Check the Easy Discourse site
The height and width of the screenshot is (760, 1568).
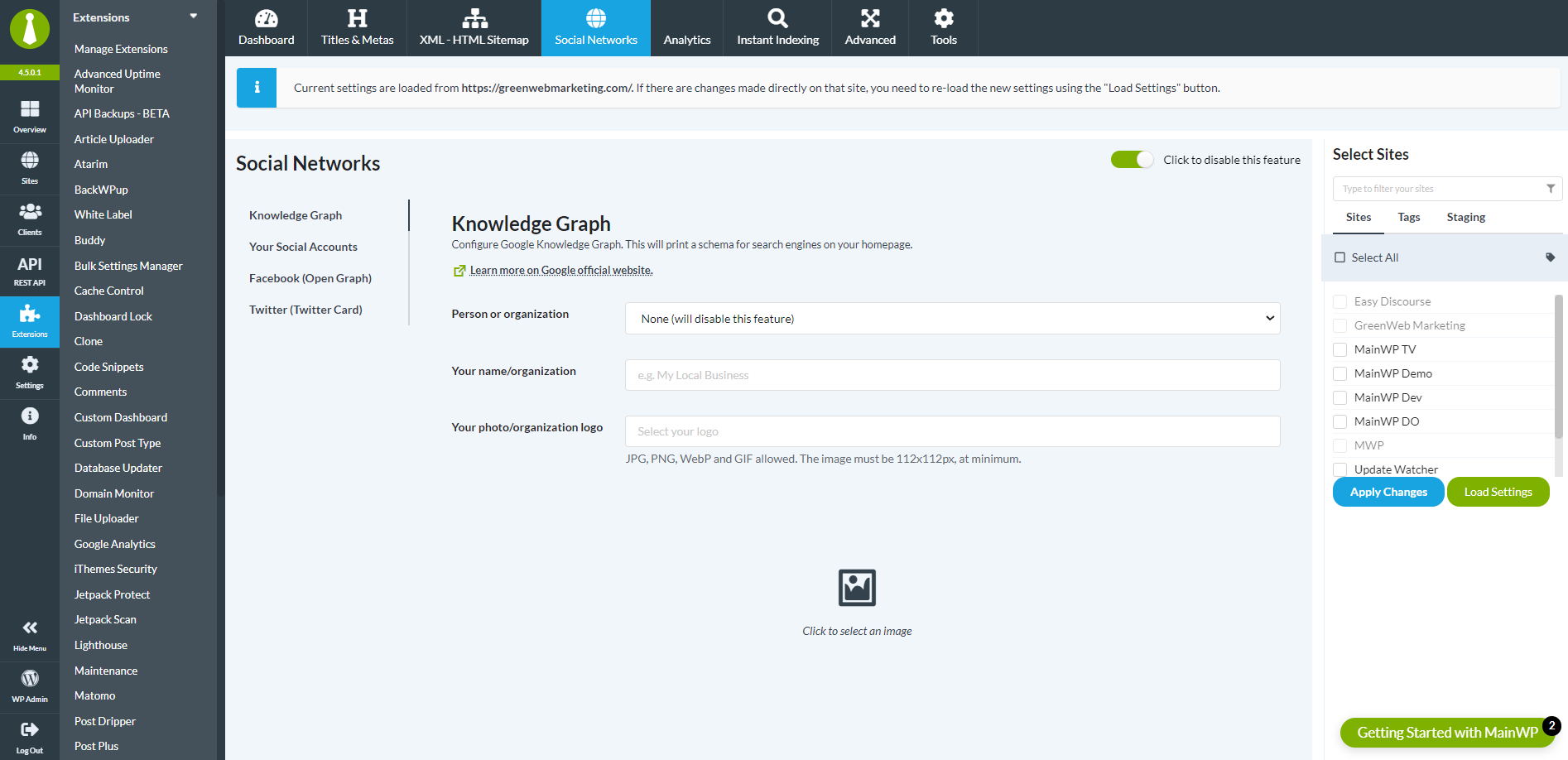pyautogui.click(x=1340, y=301)
